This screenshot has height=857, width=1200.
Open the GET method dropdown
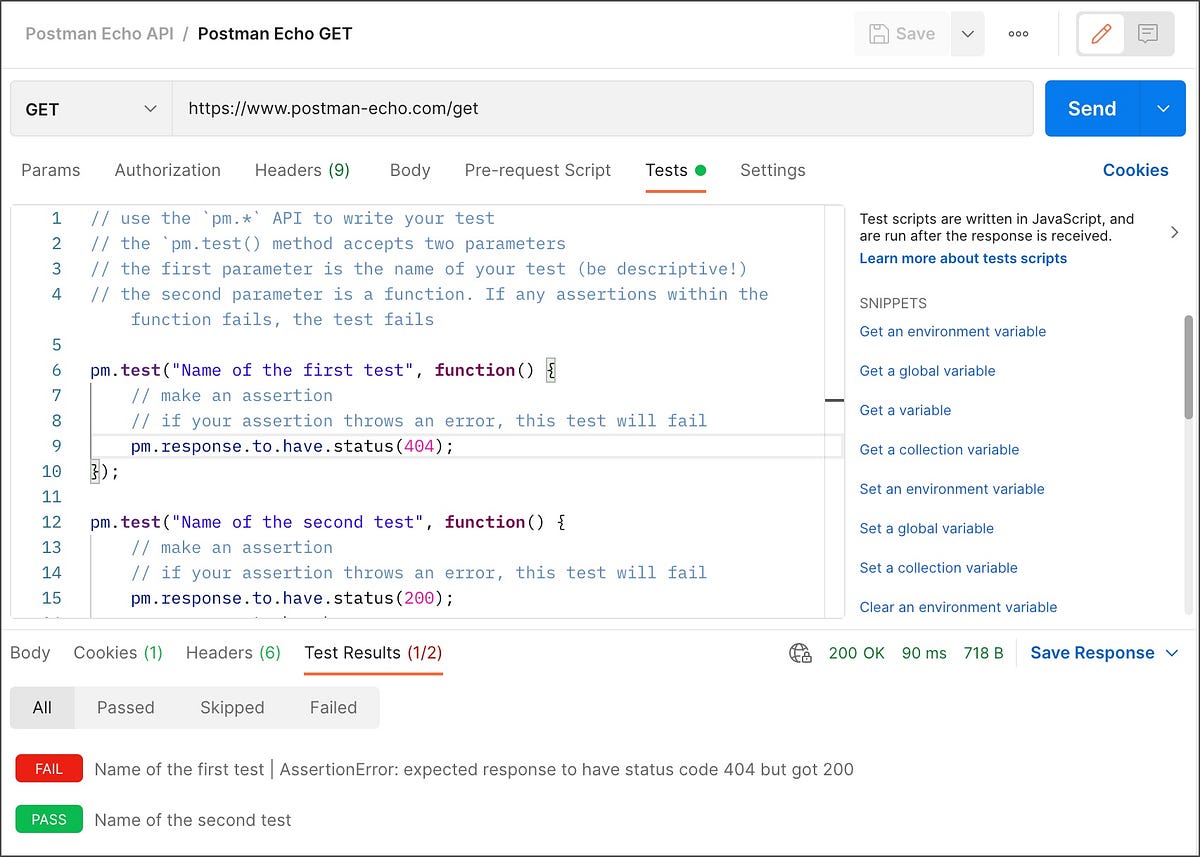pos(91,109)
